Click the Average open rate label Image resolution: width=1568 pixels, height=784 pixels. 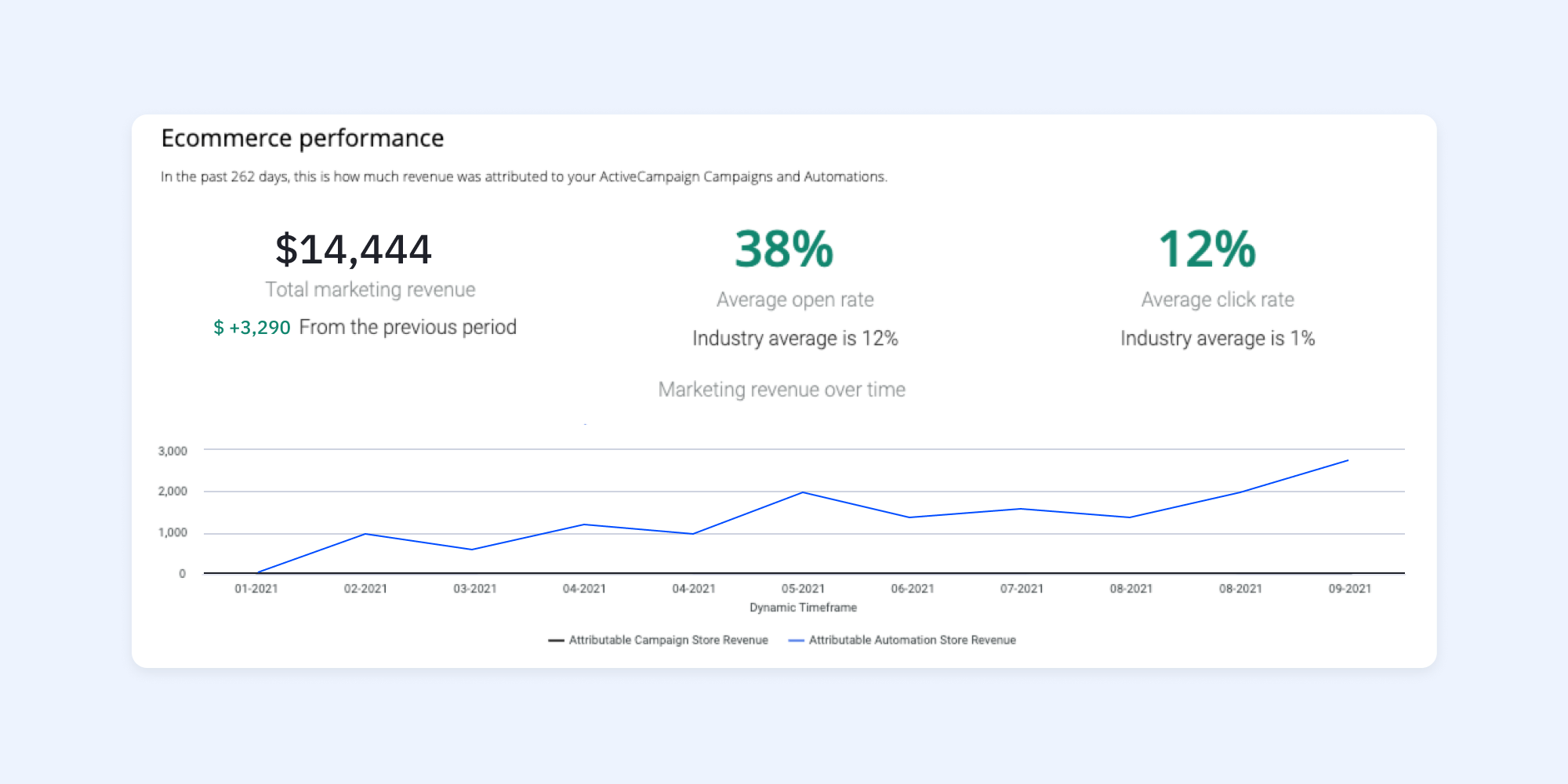[795, 299]
